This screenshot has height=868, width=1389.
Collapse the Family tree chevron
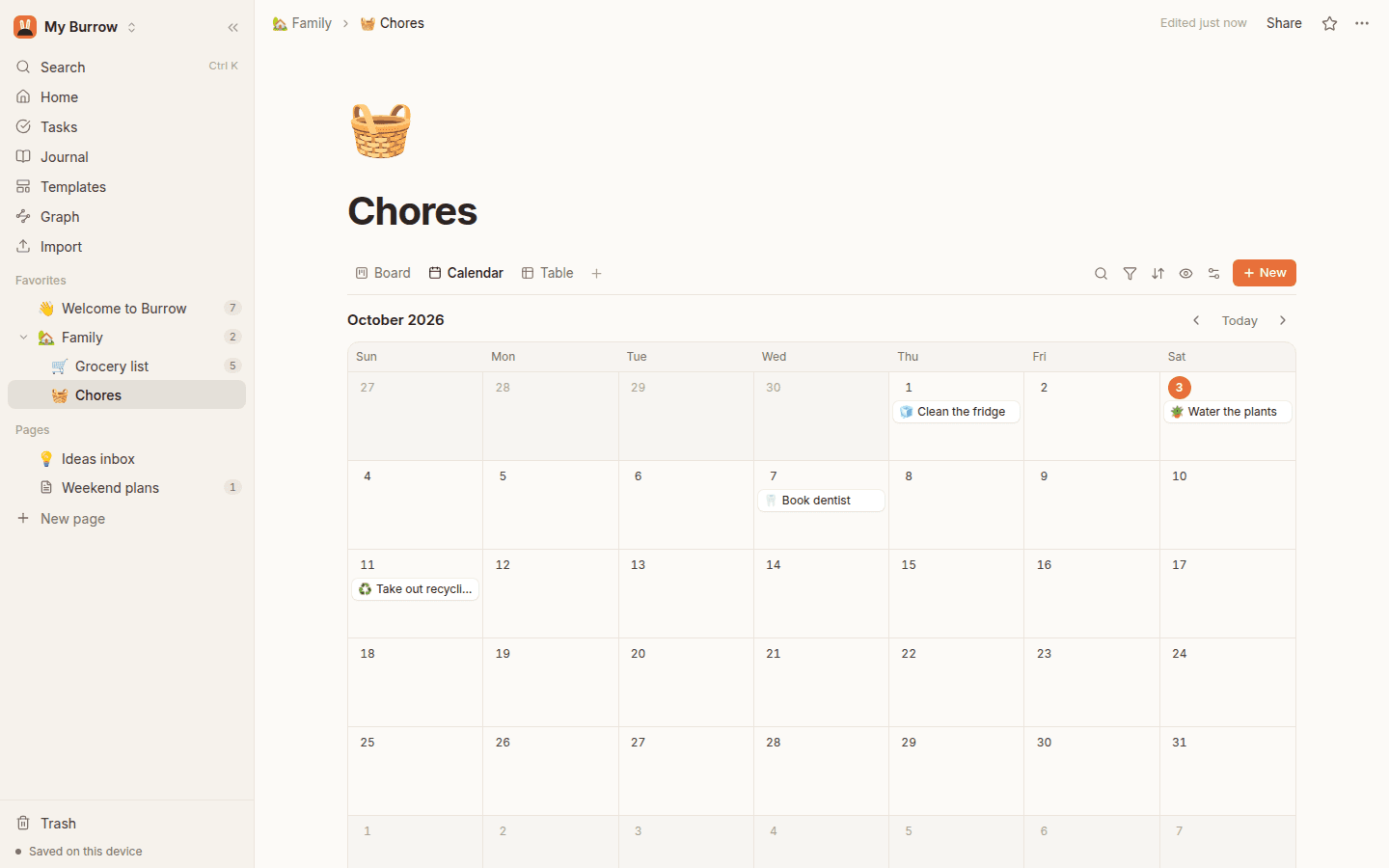pyautogui.click(x=23, y=337)
